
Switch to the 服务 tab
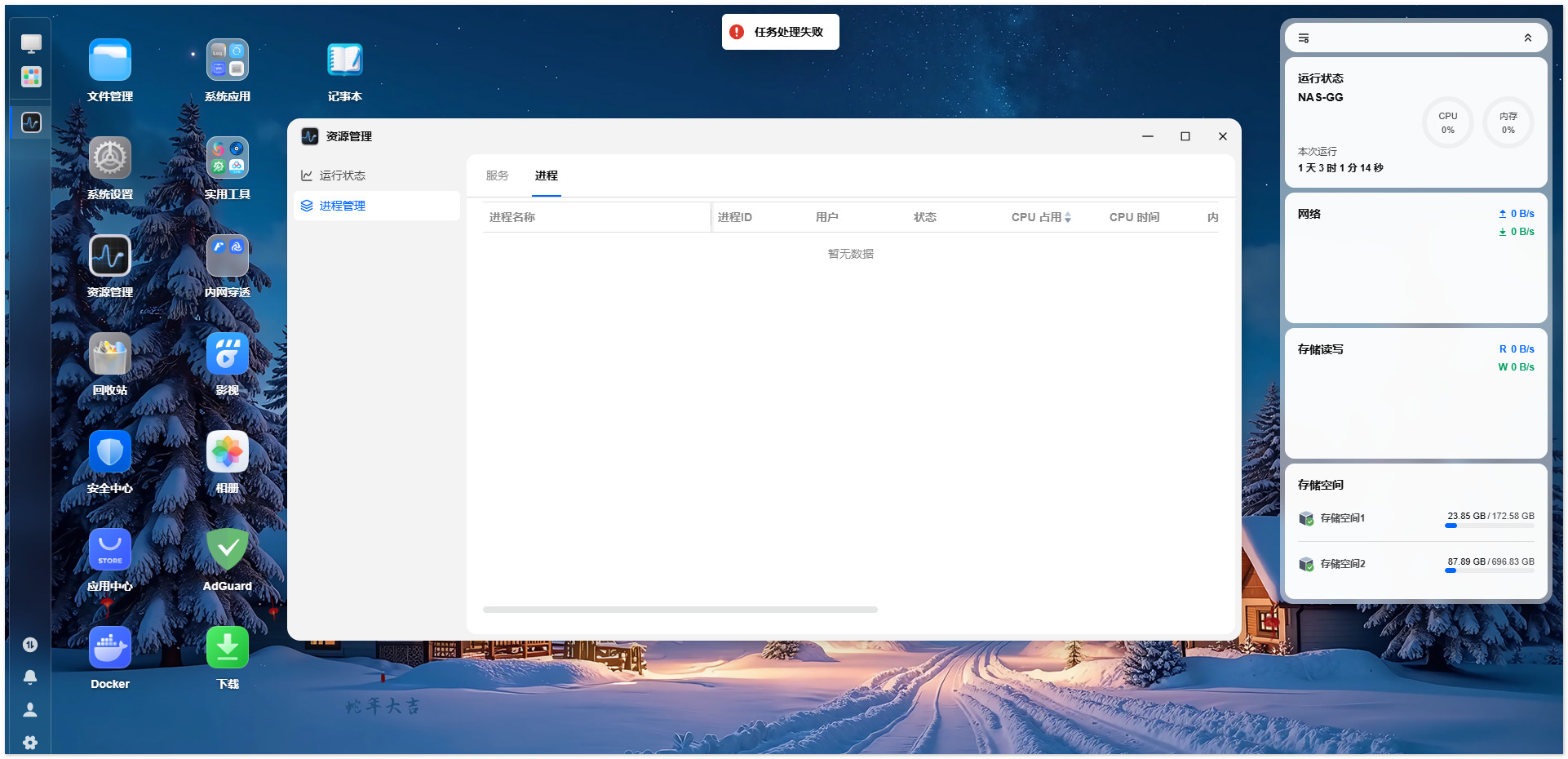click(498, 175)
